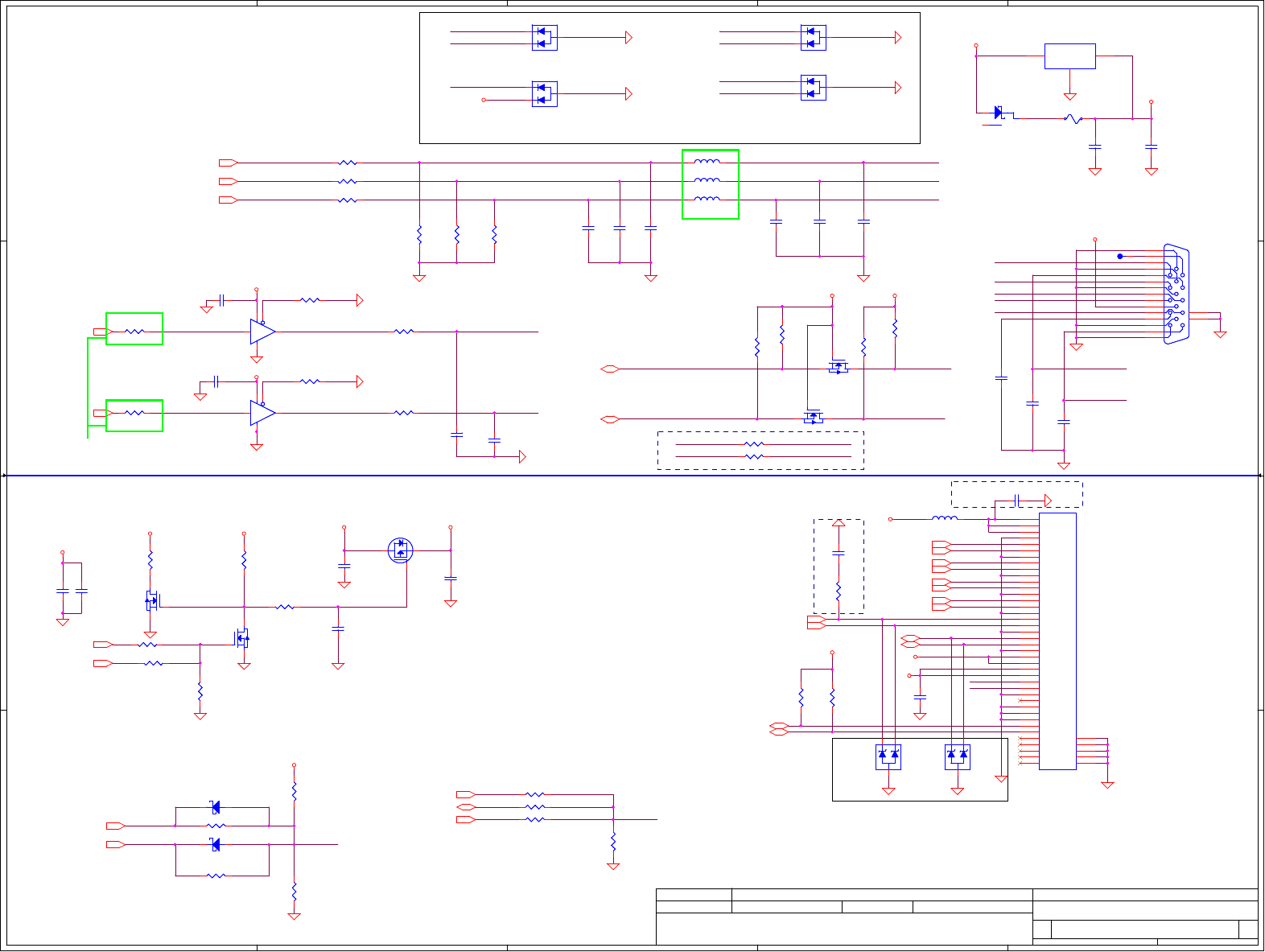The height and width of the screenshot is (952, 1265).
Task: Select the upper level-shifter MOSFET
Action: [839, 366]
